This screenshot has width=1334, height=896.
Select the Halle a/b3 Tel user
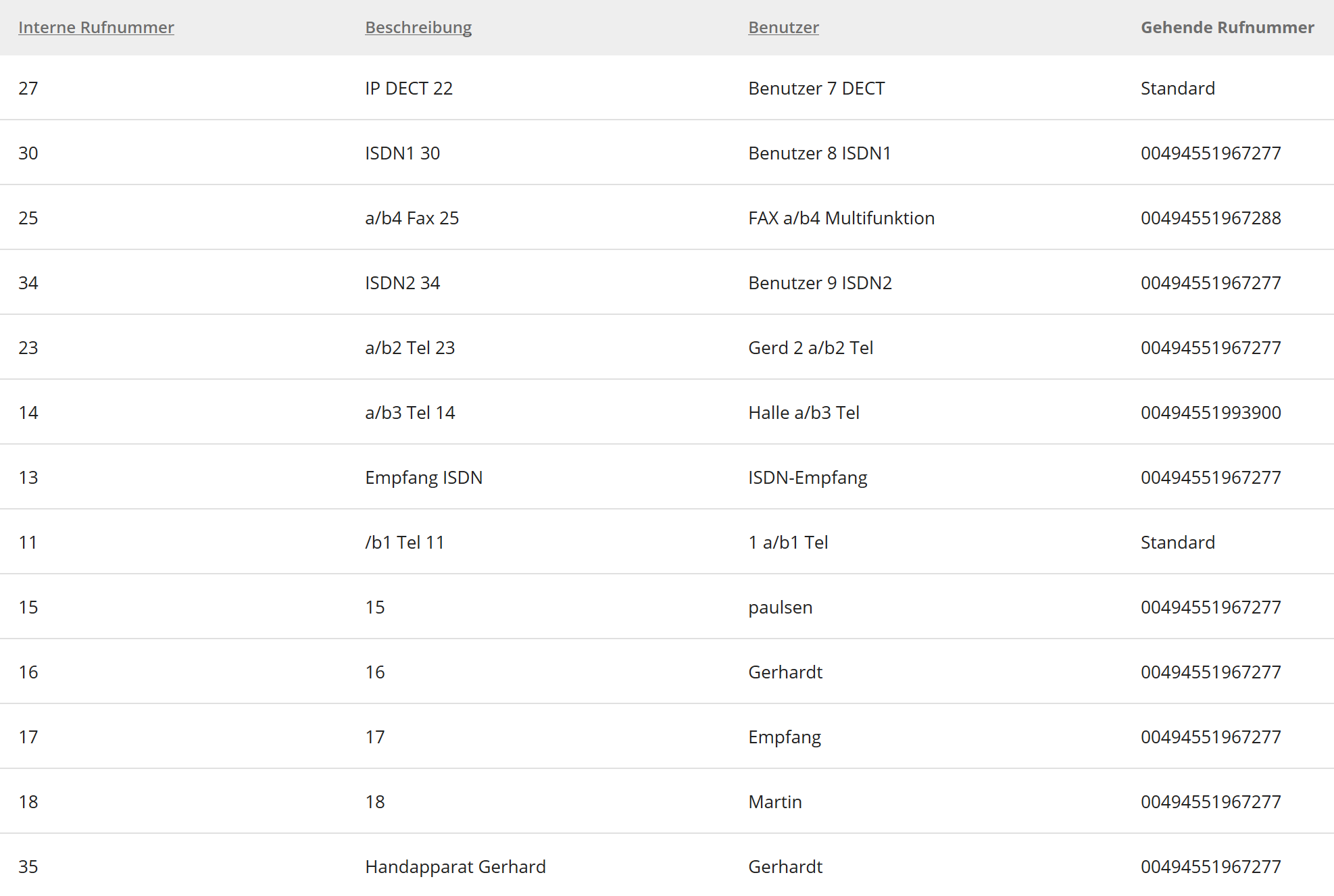(804, 413)
